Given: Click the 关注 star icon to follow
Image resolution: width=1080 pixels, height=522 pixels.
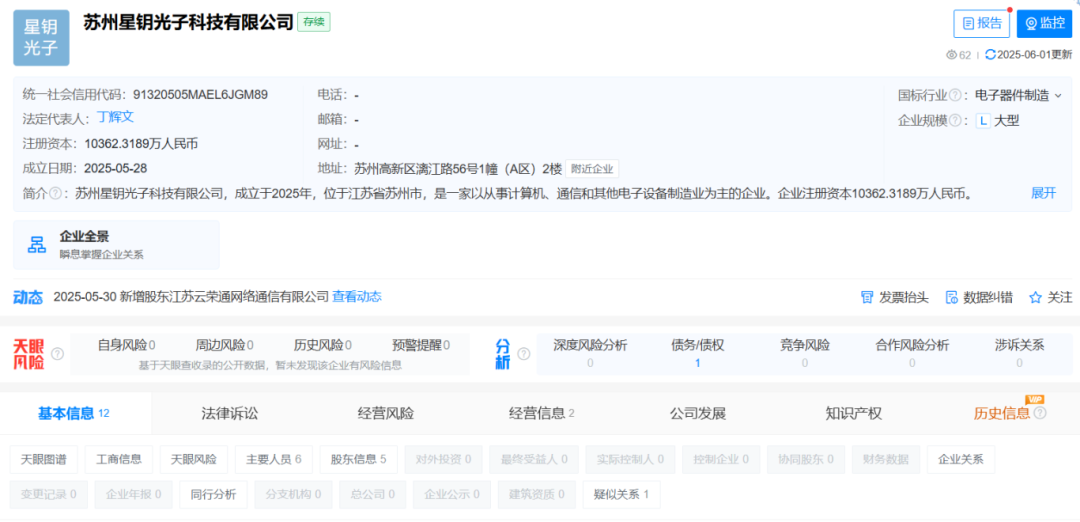Looking at the screenshot, I should pyautogui.click(x=1036, y=297).
